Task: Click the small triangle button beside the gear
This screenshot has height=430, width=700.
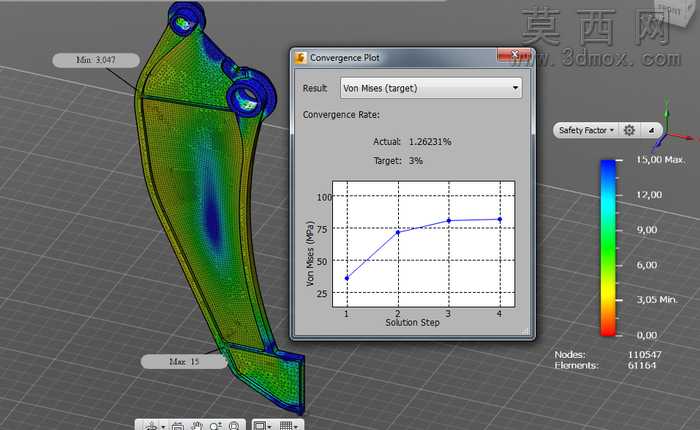Action: pos(651,130)
